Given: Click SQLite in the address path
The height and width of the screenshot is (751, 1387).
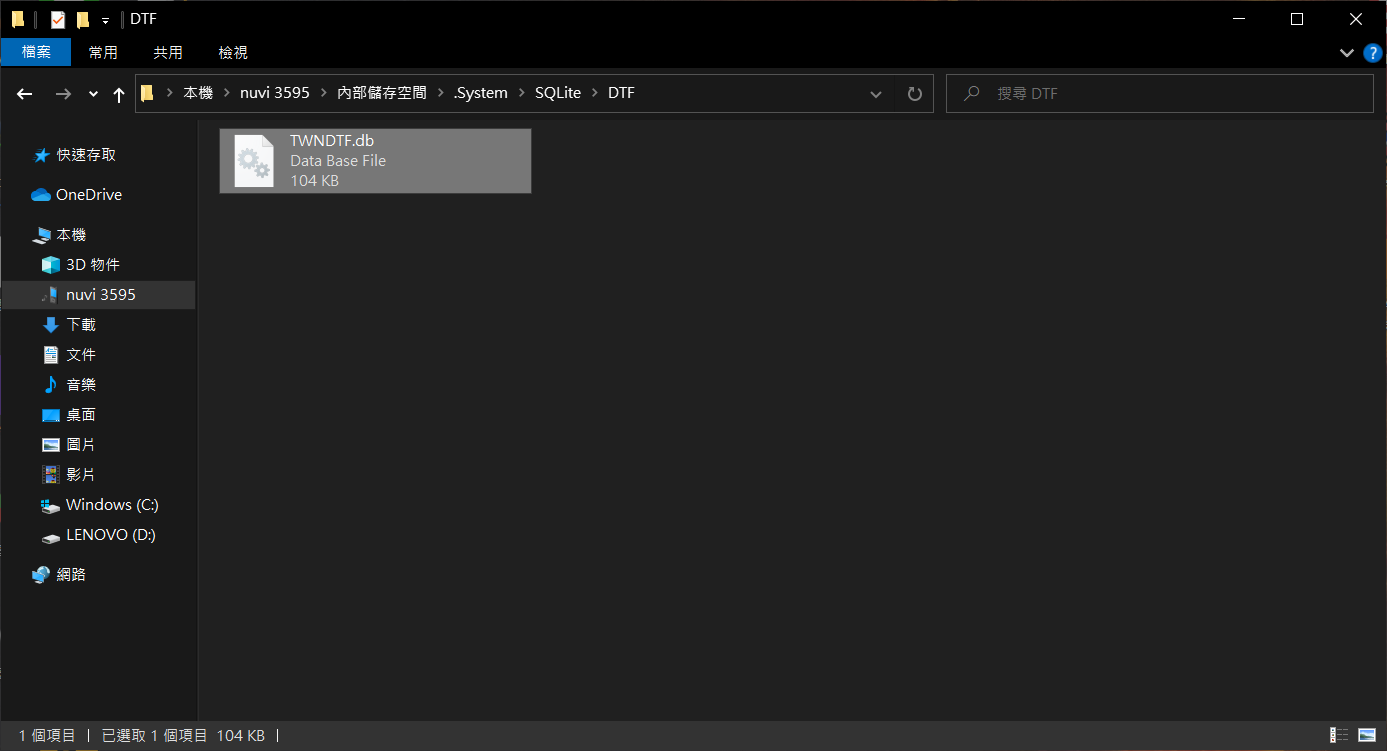Looking at the screenshot, I should click(558, 93).
